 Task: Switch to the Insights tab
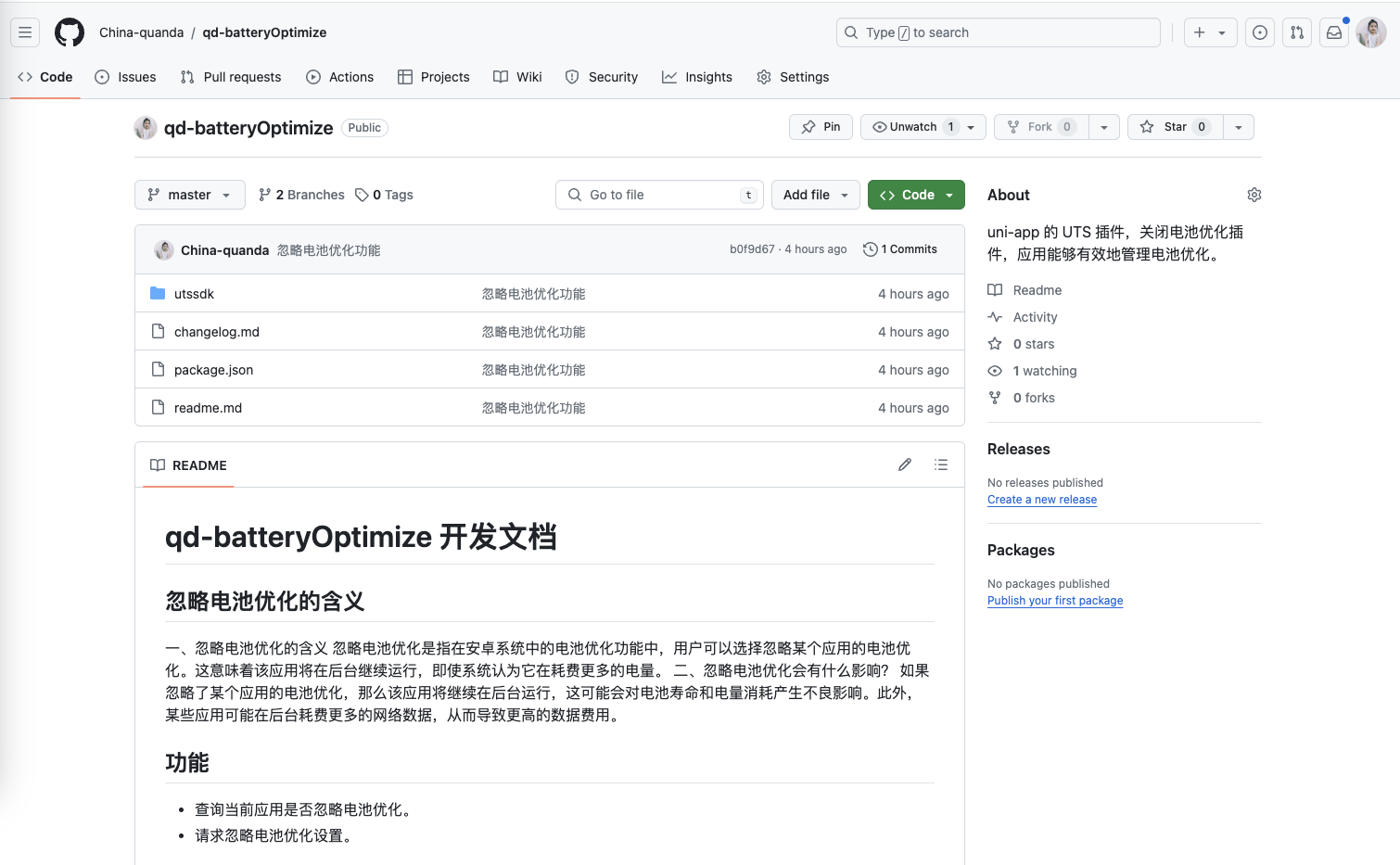[x=697, y=77]
